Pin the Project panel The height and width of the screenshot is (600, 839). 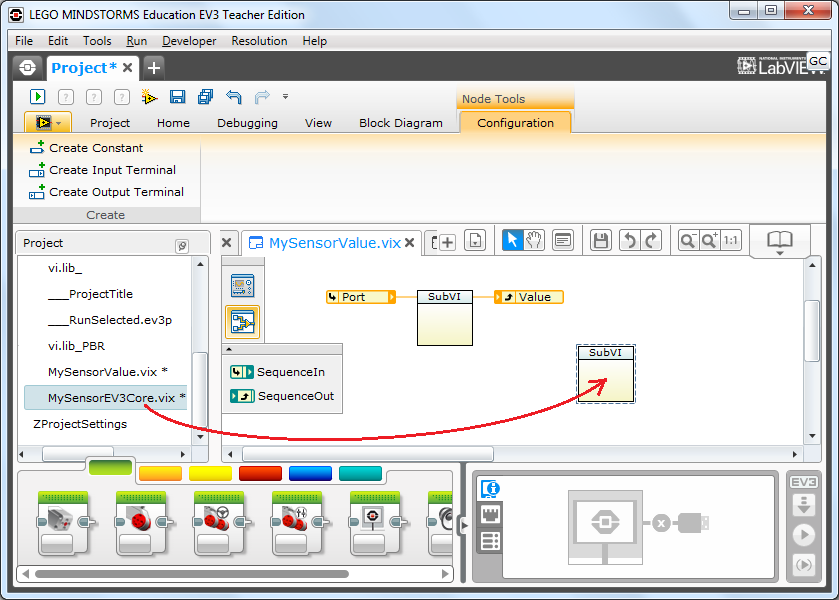[x=182, y=246]
